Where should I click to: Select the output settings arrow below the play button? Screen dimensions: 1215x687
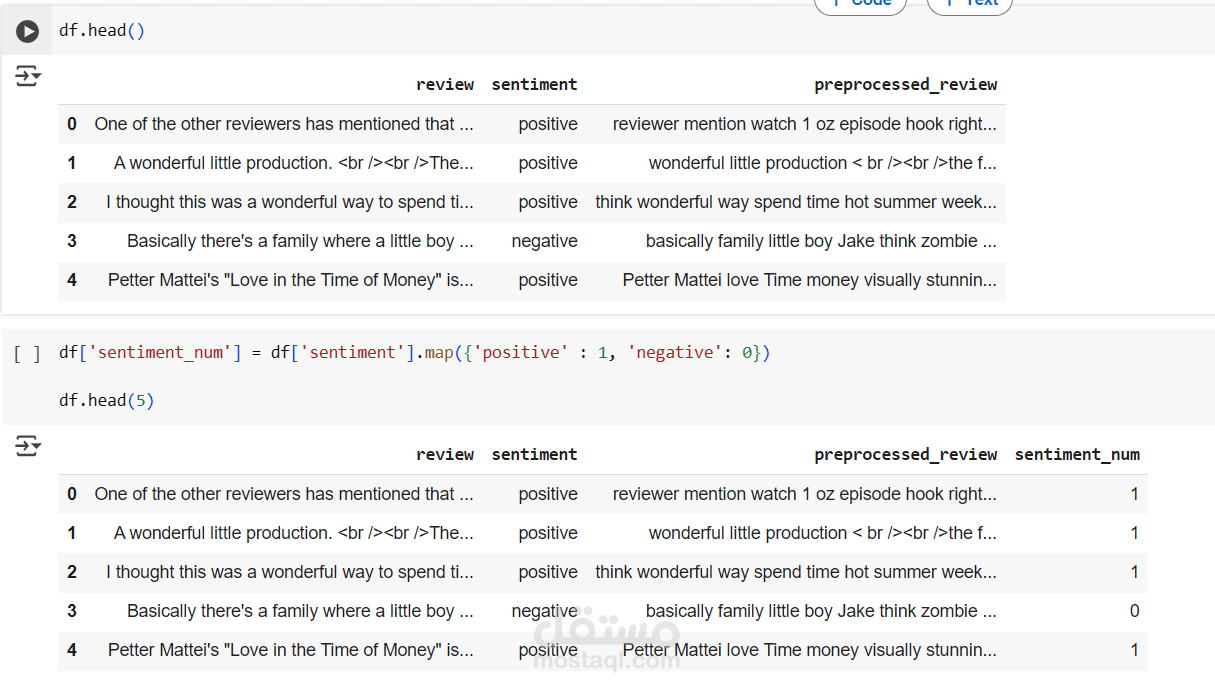tap(27, 75)
